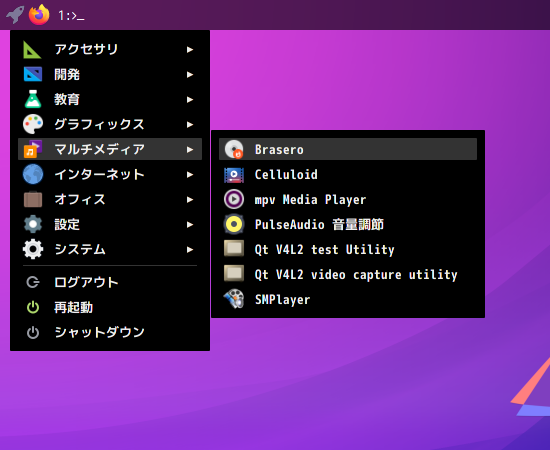Viewport: 550px width, 450px height.
Task: Click the blue gear 設定 icon
Action: click(33, 224)
